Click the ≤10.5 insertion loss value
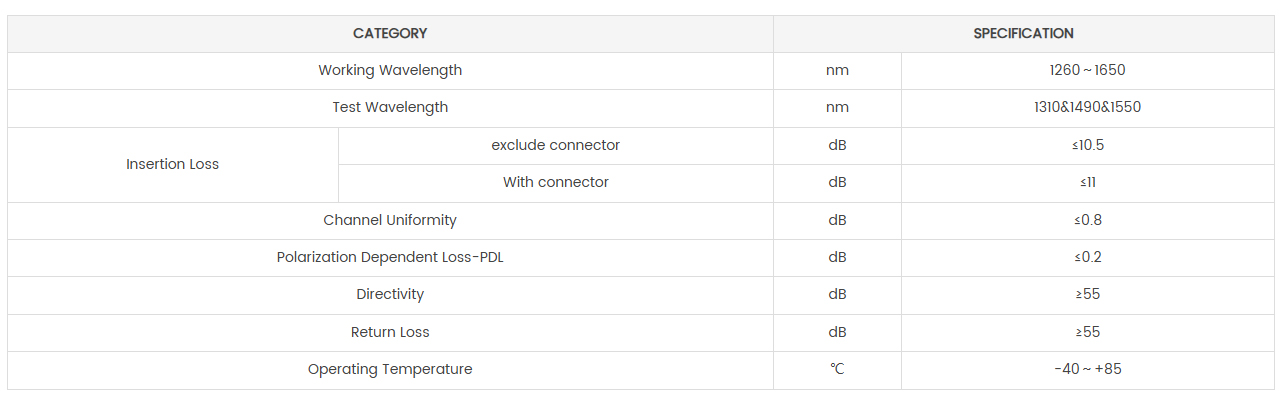The height and width of the screenshot is (402, 1283). [x=1087, y=146]
